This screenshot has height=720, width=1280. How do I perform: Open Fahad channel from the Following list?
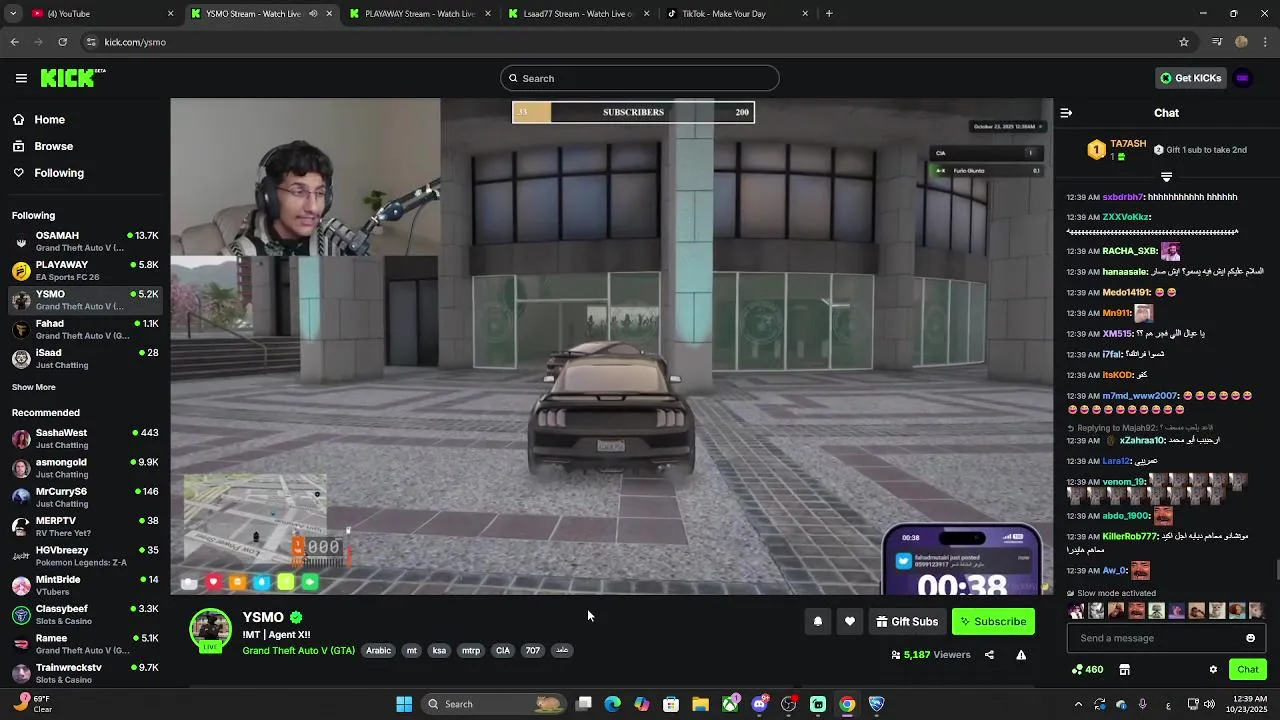(85, 329)
